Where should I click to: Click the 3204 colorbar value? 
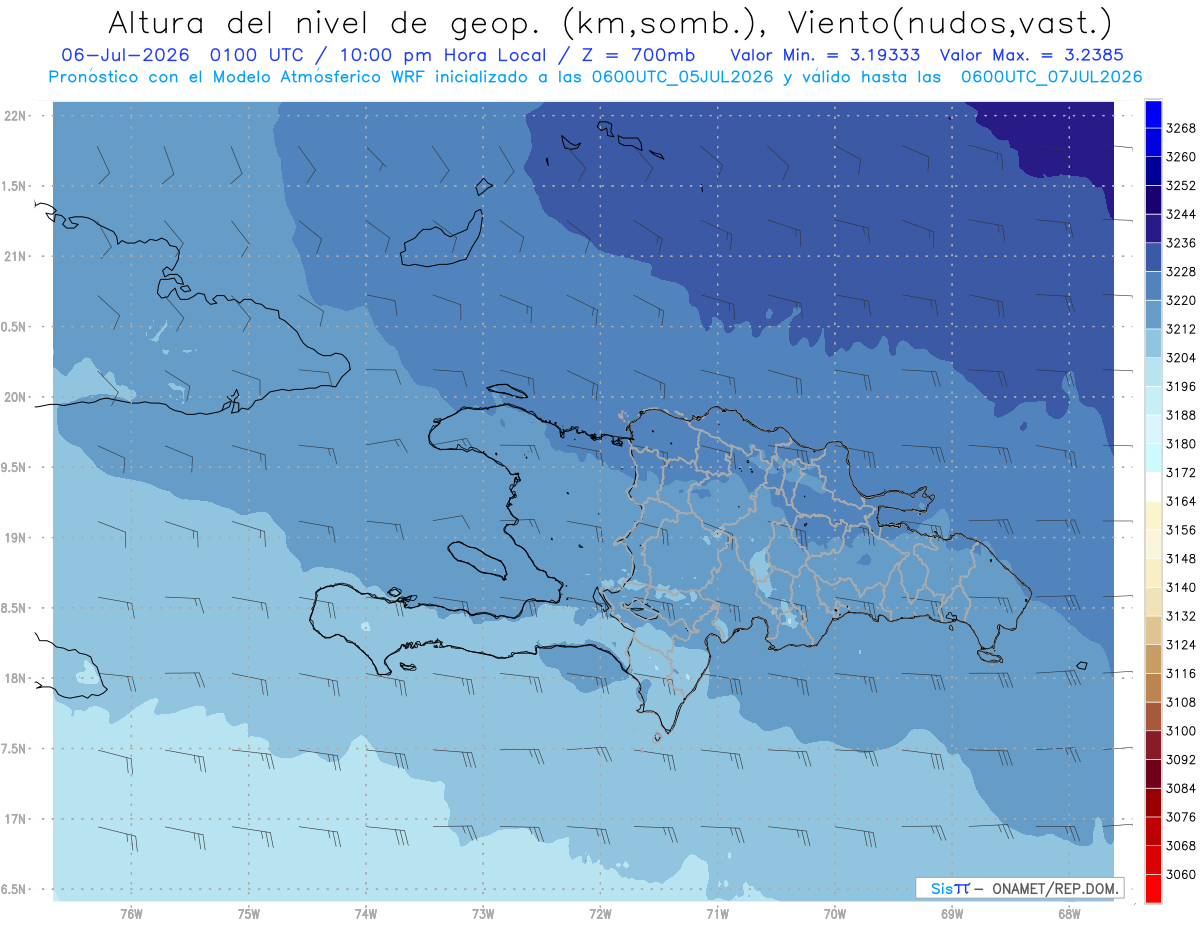pos(1180,358)
